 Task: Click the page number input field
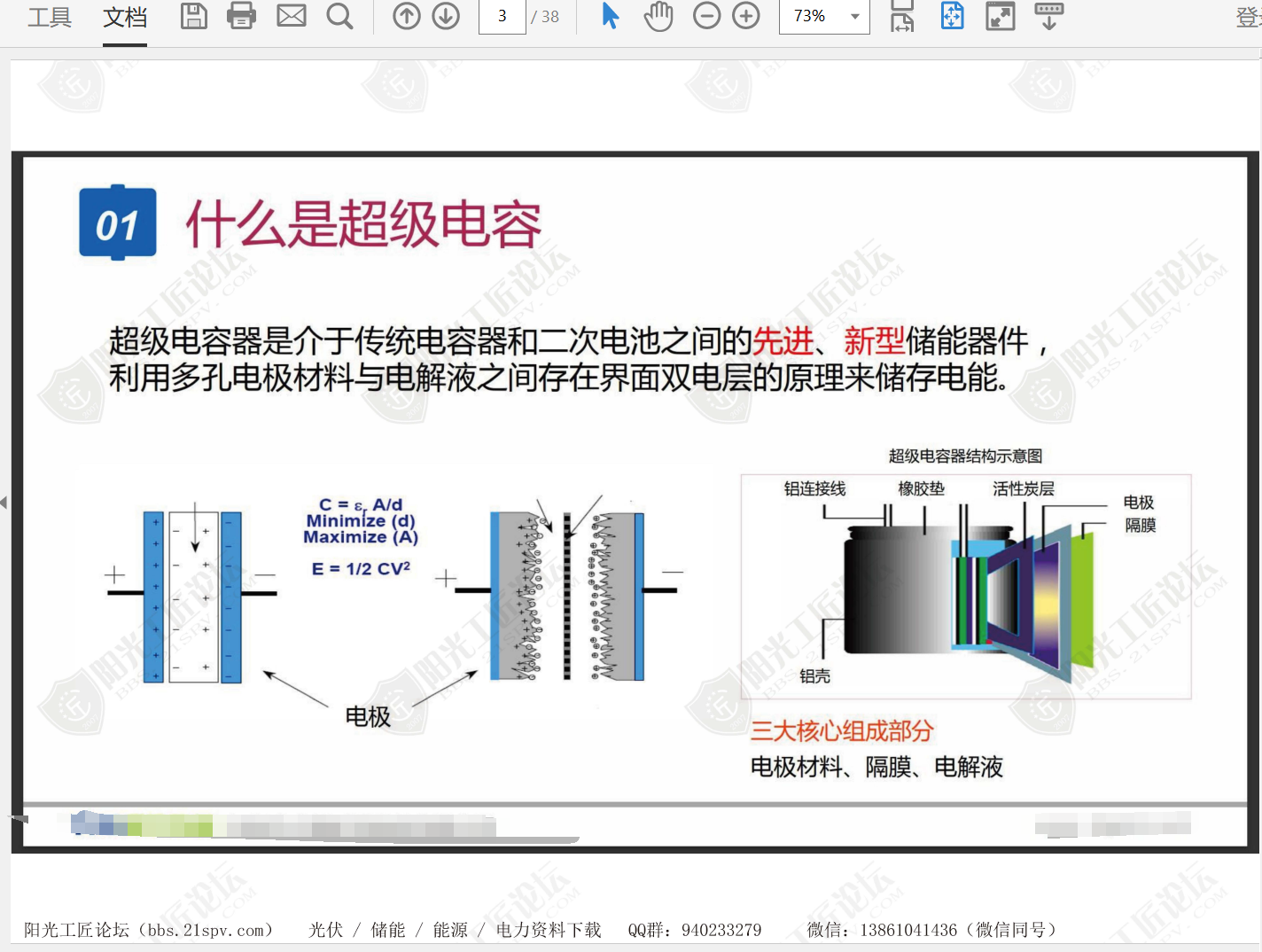pos(502,16)
